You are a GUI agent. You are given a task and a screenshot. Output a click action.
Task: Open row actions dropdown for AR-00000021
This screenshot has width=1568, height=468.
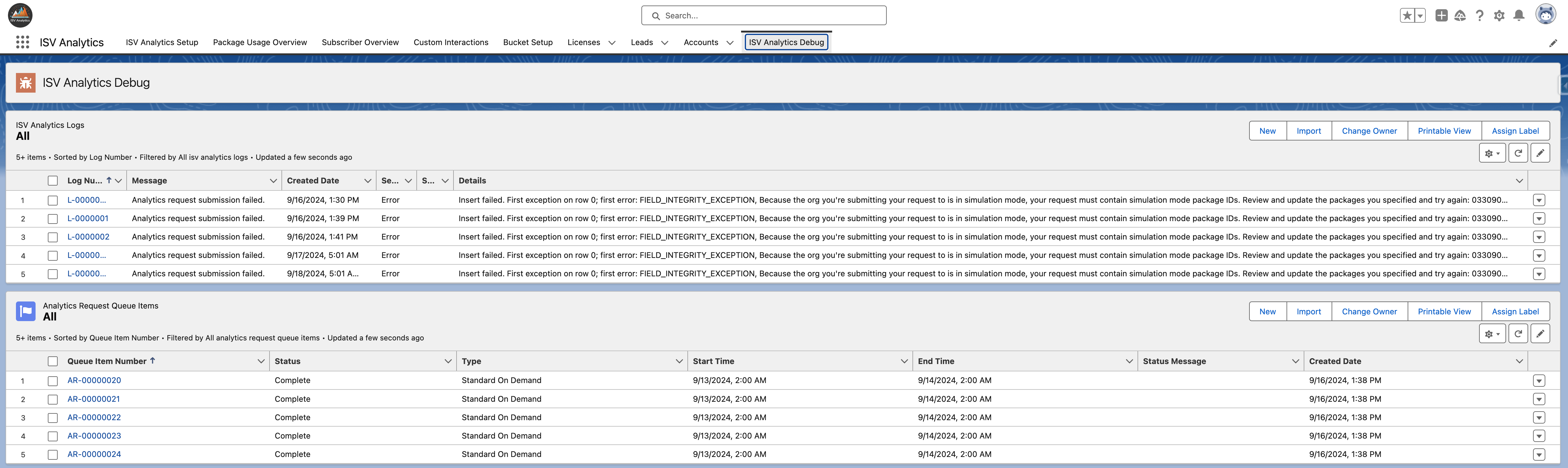click(x=1539, y=399)
